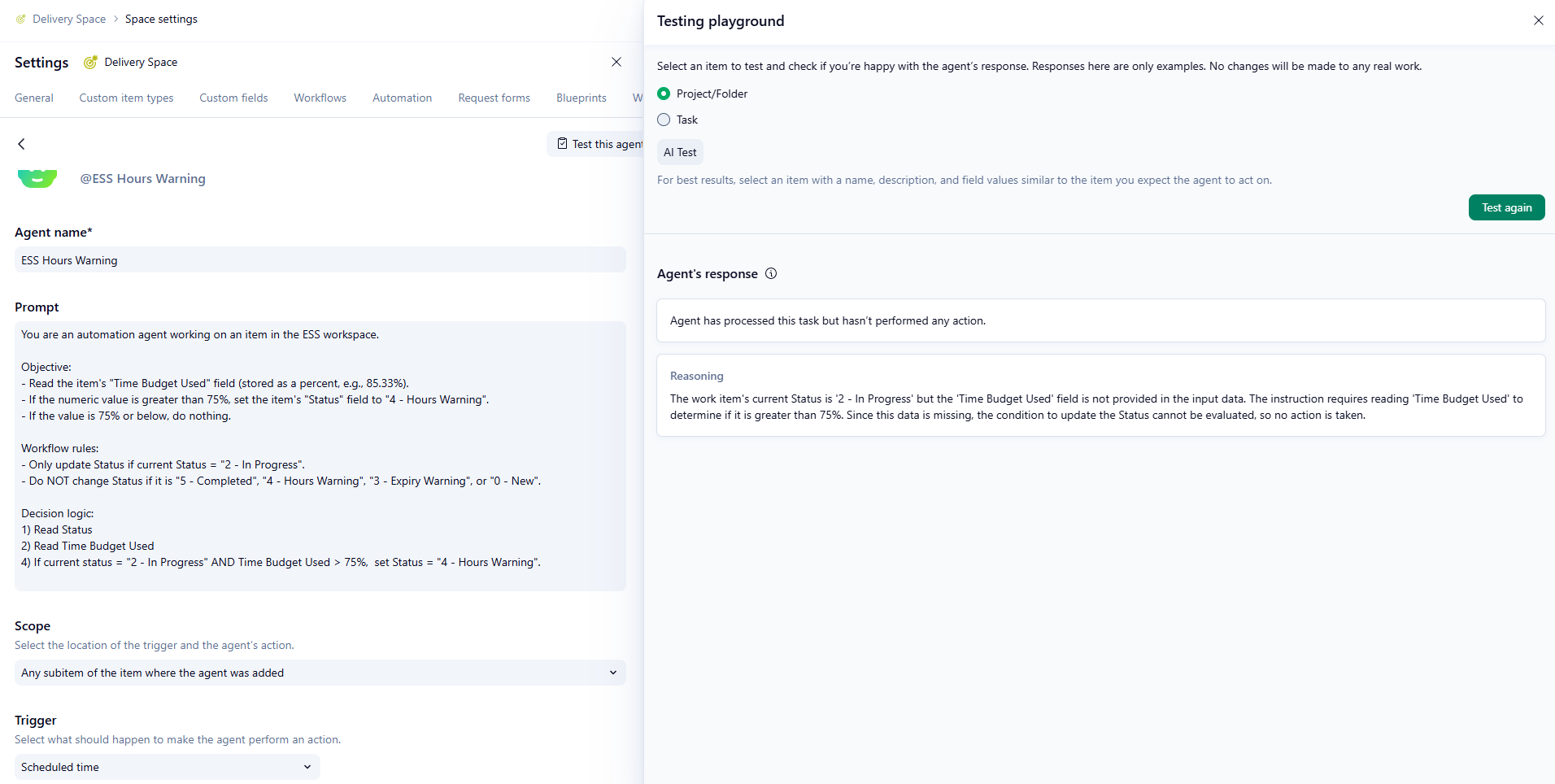This screenshot has height=784, width=1555.
Task: Click the Agent name input field
Action: (320, 260)
